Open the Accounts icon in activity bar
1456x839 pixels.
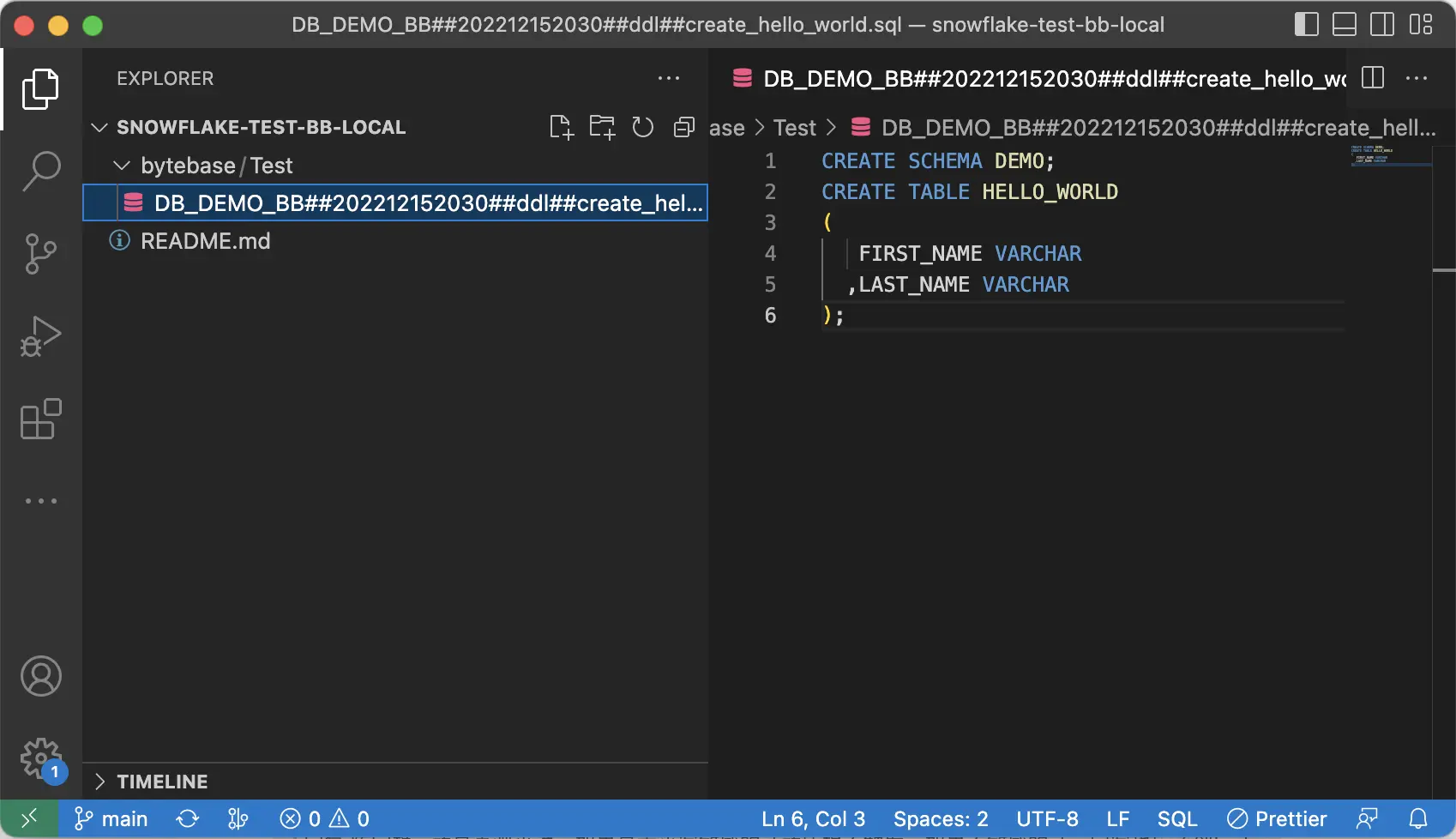pyautogui.click(x=40, y=675)
